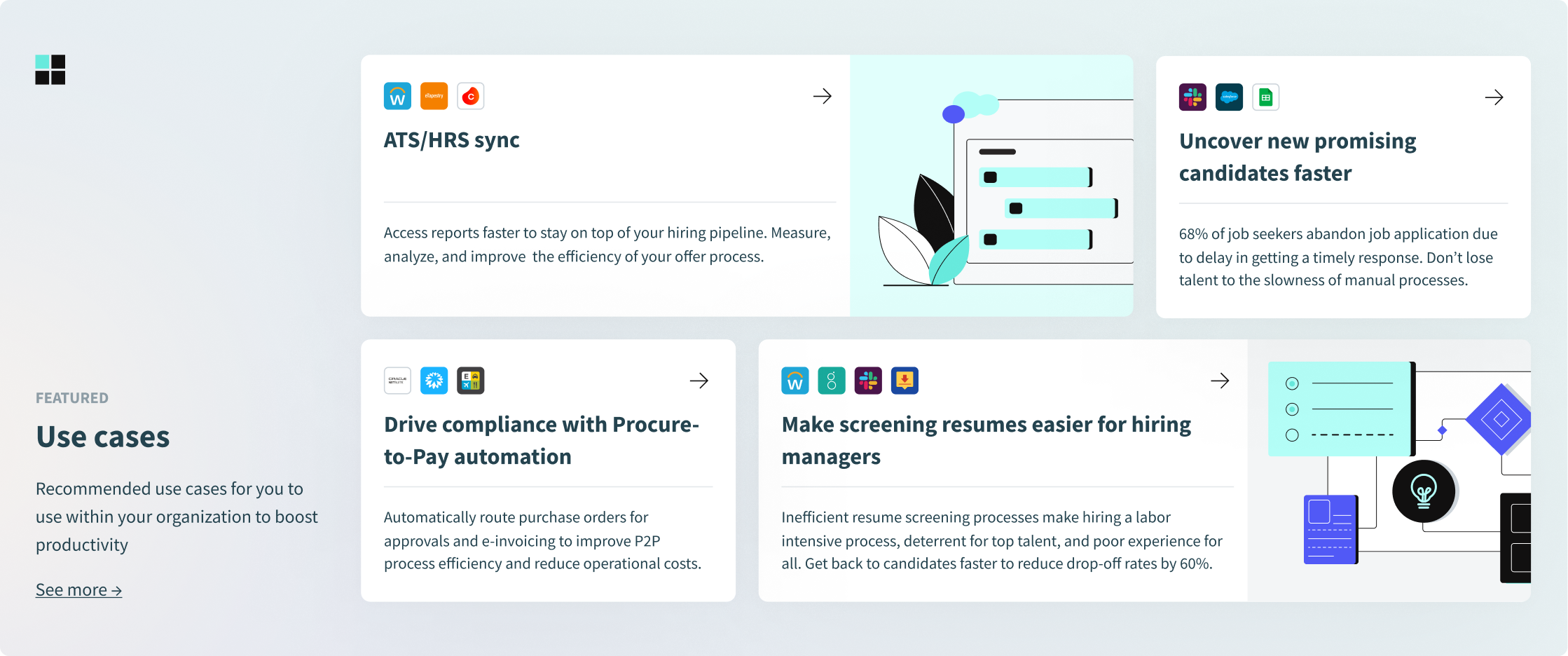Select the blue starburst app icon
Viewport: 1568px width, 656px height.
coord(434,381)
